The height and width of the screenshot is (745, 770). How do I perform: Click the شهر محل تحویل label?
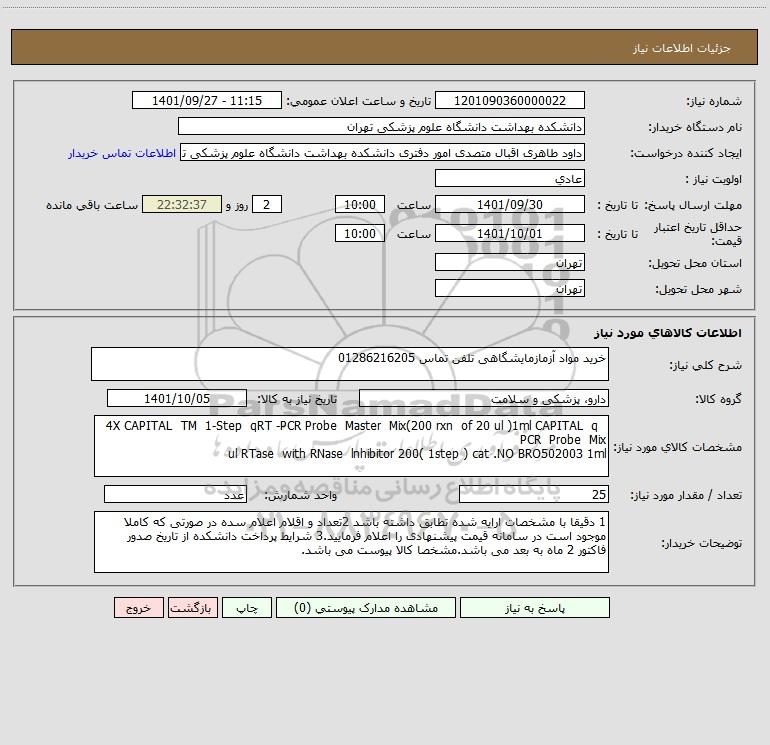(x=698, y=289)
